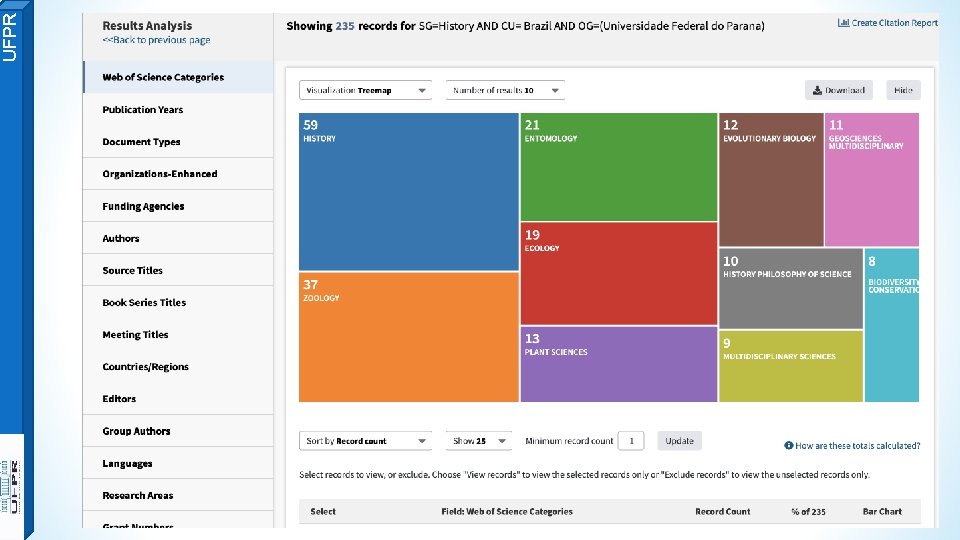Image resolution: width=960 pixels, height=540 pixels.
Task: Select Publication Years in sidebar
Action: (x=143, y=110)
